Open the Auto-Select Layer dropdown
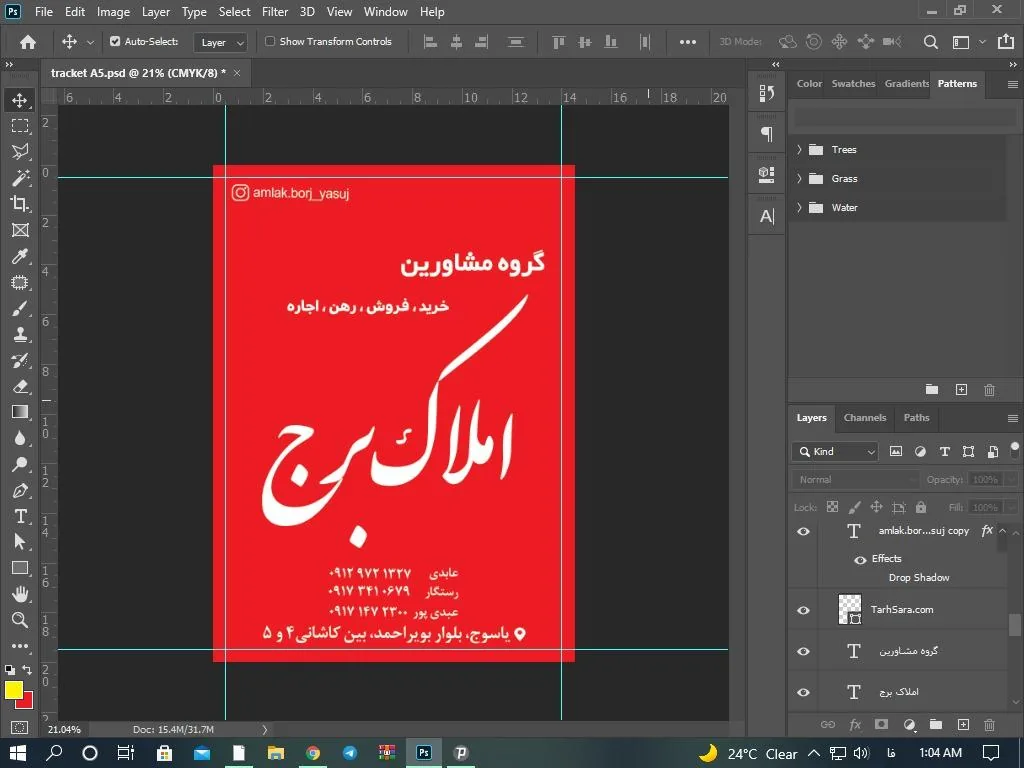Screen dimensions: 1024x768 (220, 42)
